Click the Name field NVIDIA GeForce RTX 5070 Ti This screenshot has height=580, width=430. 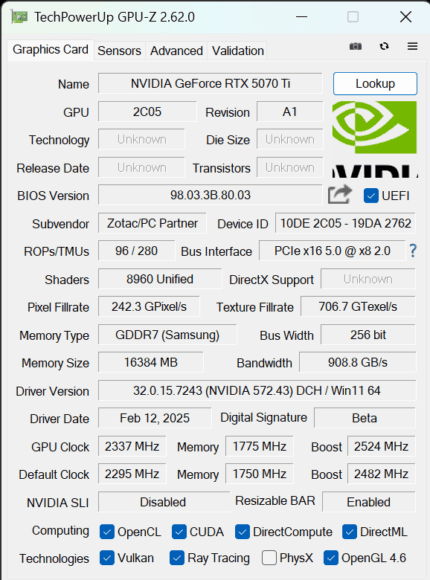point(210,84)
